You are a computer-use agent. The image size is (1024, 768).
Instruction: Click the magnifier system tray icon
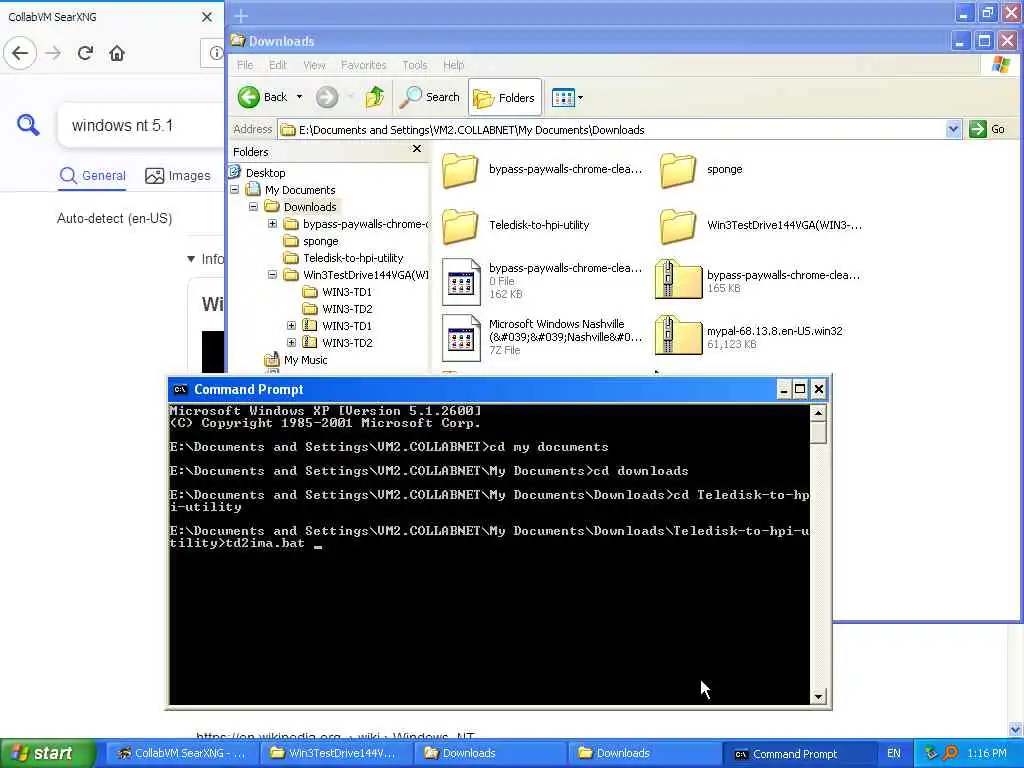coord(951,754)
